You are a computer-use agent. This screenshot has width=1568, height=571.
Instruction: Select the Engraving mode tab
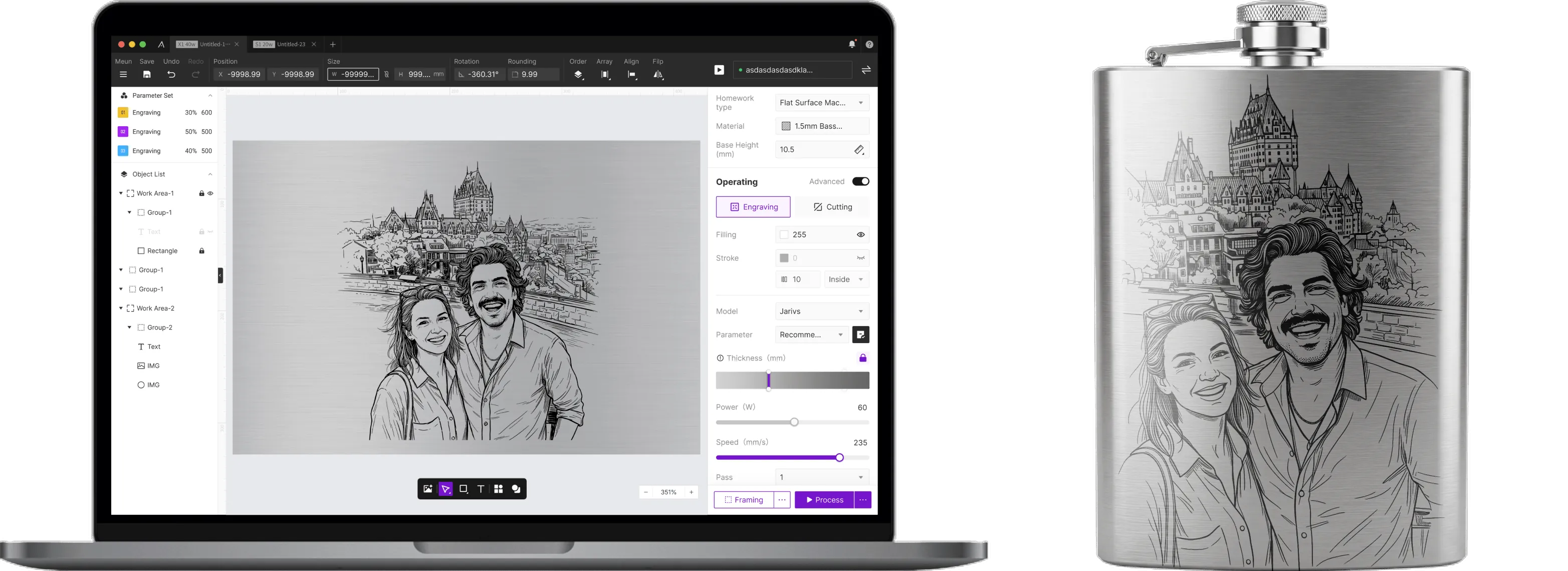(x=753, y=207)
